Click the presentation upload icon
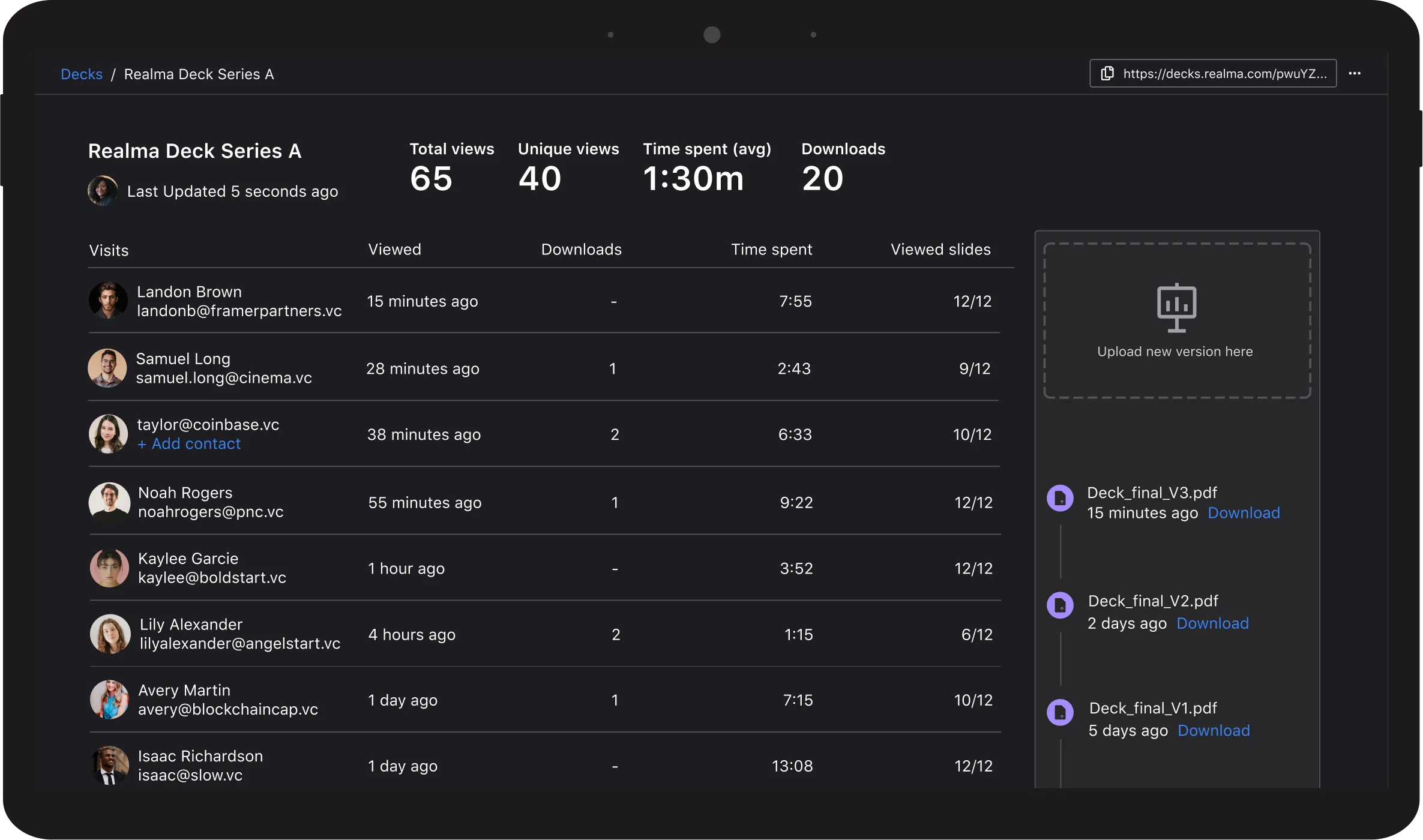 [1176, 308]
